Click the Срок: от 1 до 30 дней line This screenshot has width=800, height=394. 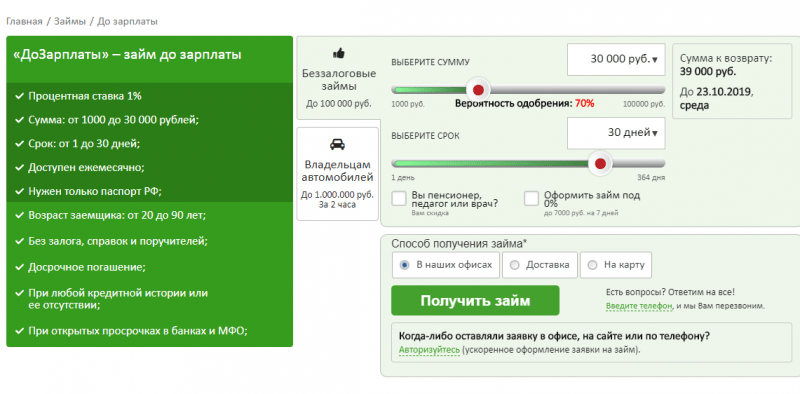(84, 143)
